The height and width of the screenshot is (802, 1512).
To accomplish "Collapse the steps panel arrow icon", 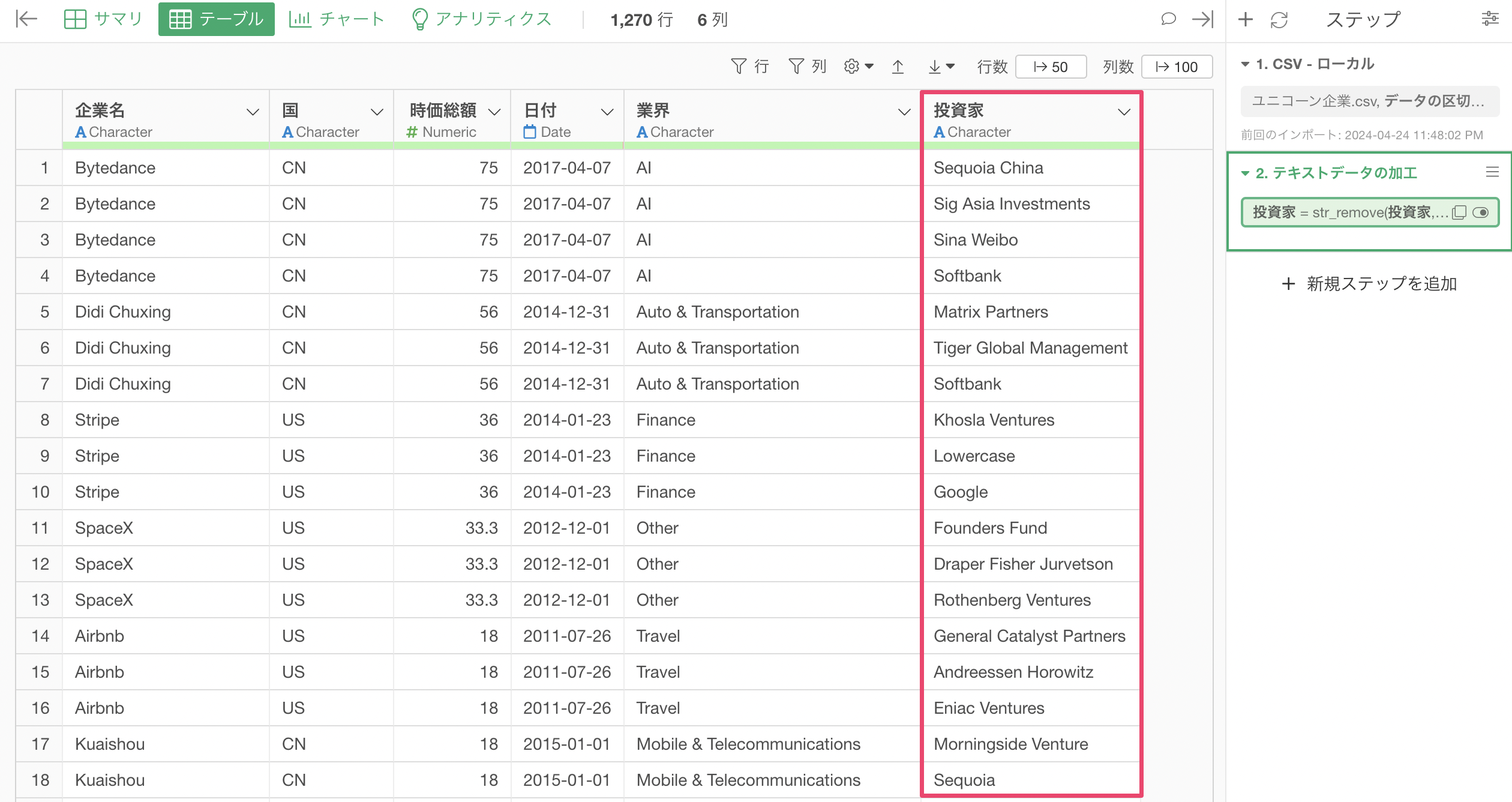I will click(x=1202, y=19).
